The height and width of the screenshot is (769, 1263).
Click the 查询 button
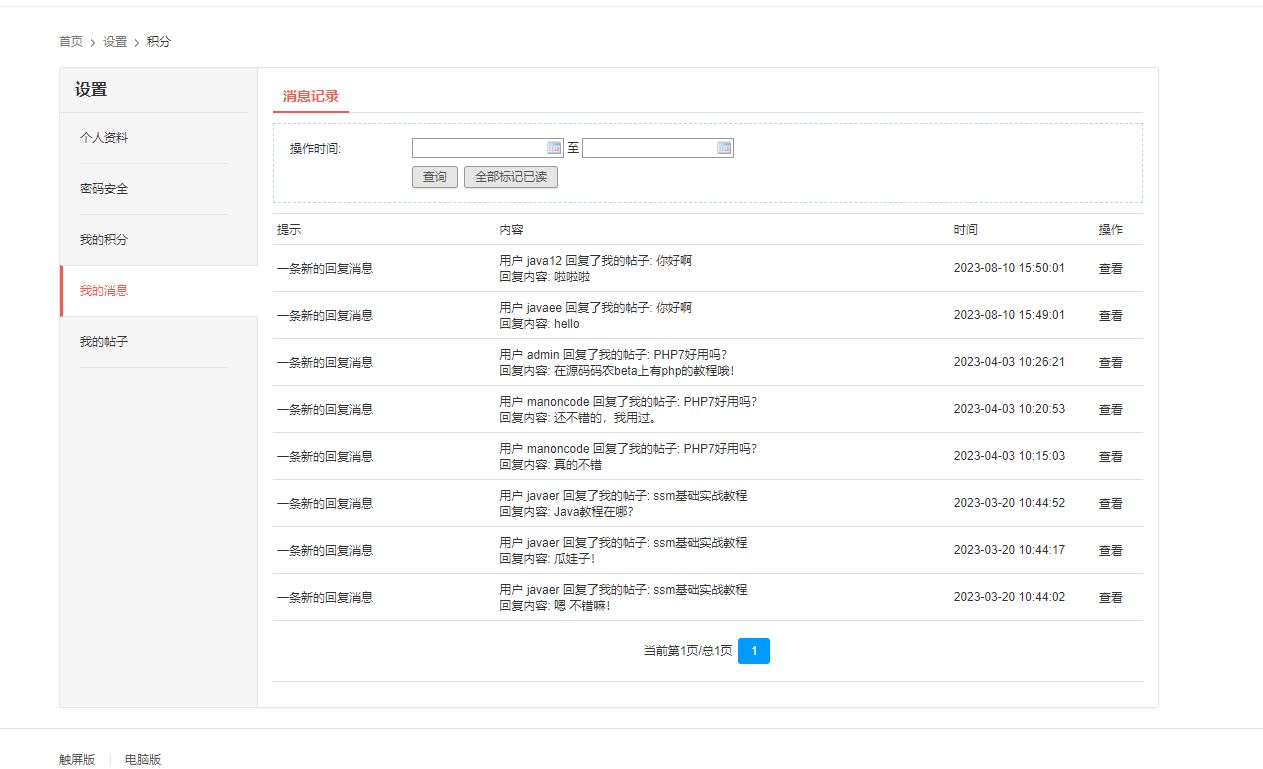coord(435,177)
